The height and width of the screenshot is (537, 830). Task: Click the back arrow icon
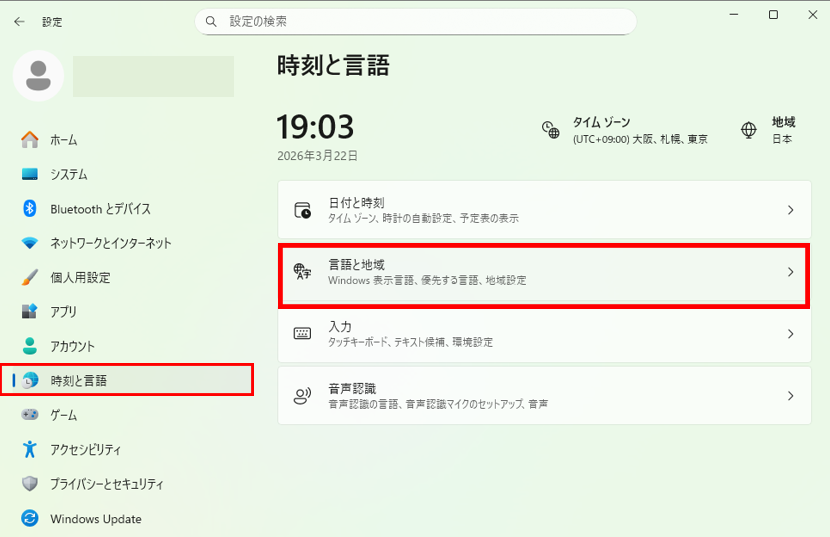click(x=19, y=21)
